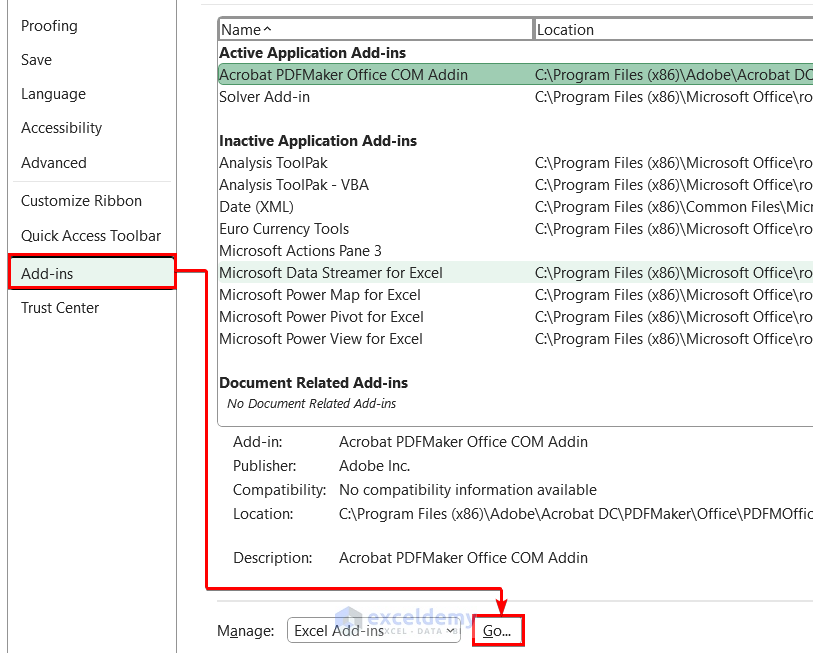Open the Proofing options category
Viewport: 813px width, 653px height.
click(x=49, y=26)
